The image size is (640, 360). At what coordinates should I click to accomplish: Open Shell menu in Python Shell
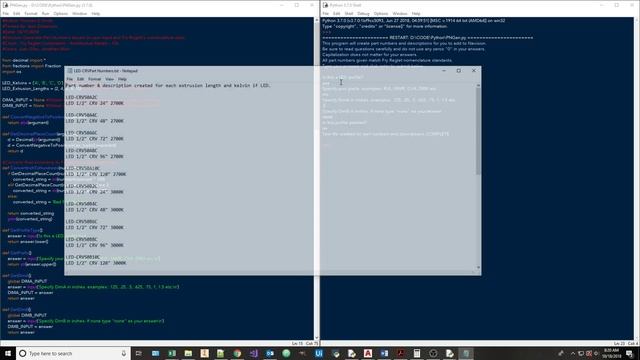pyautogui.click(x=349, y=13)
